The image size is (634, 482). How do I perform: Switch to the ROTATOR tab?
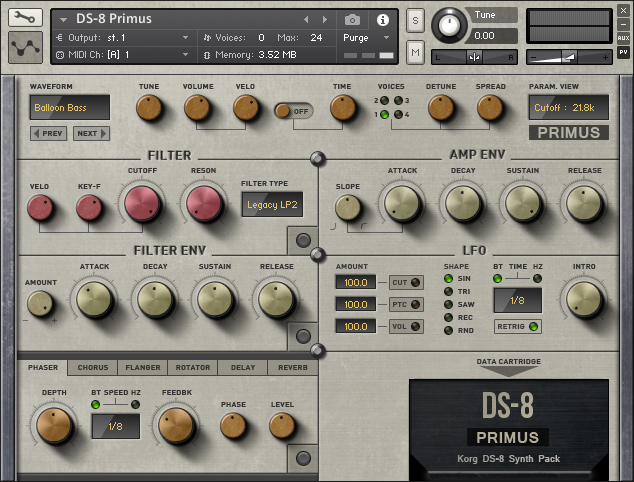193,368
